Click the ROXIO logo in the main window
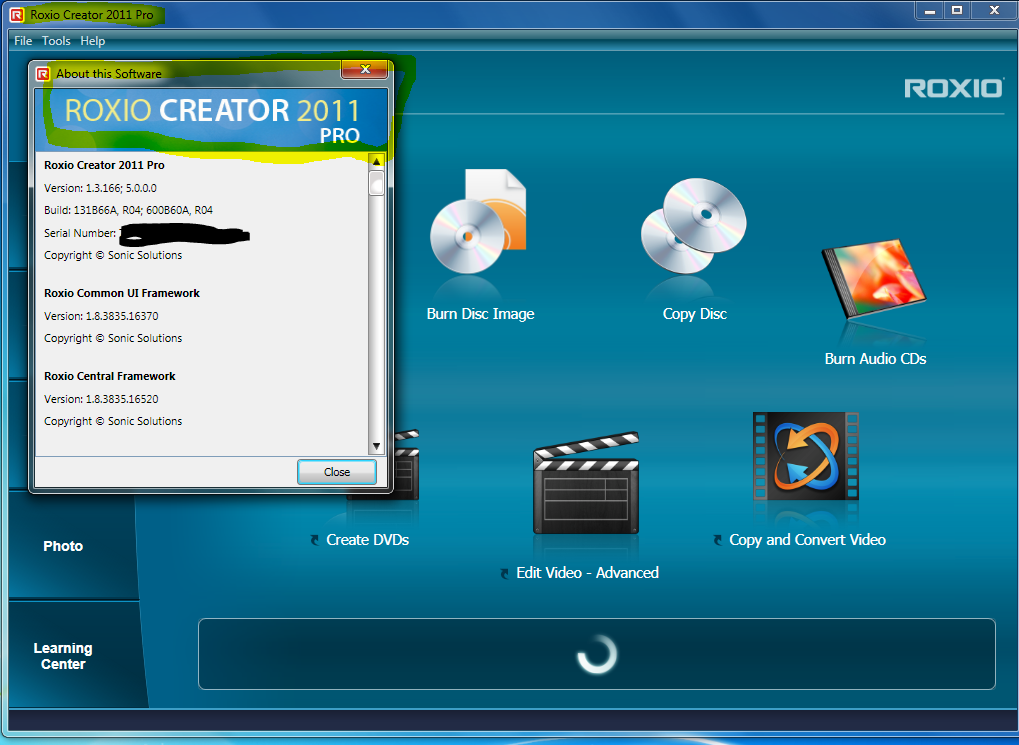Image resolution: width=1019 pixels, height=745 pixels. [x=953, y=88]
